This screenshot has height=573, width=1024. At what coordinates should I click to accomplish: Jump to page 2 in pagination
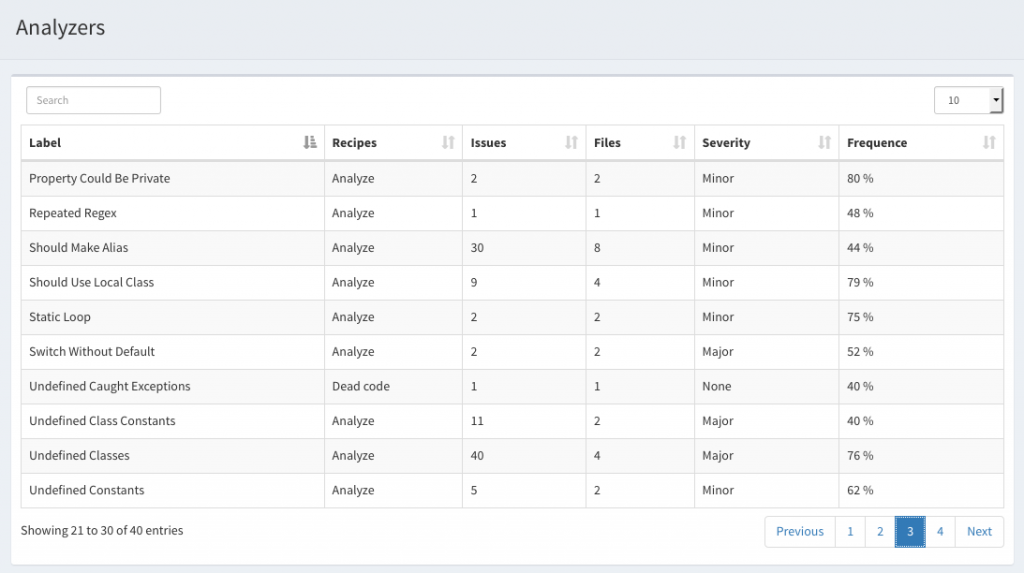coord(880,531)
